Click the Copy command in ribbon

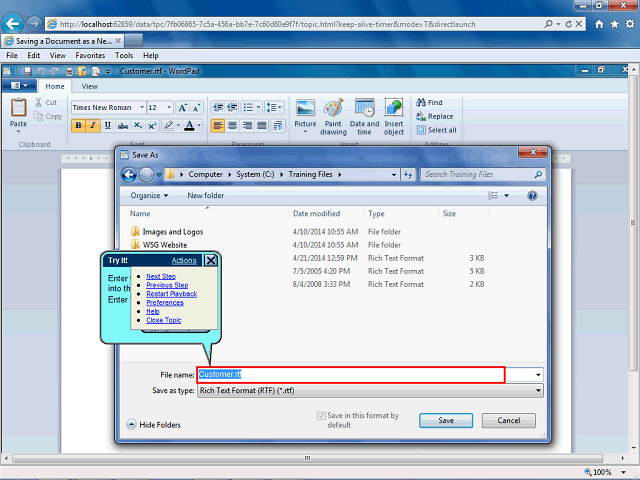click(x=48, y=116)
